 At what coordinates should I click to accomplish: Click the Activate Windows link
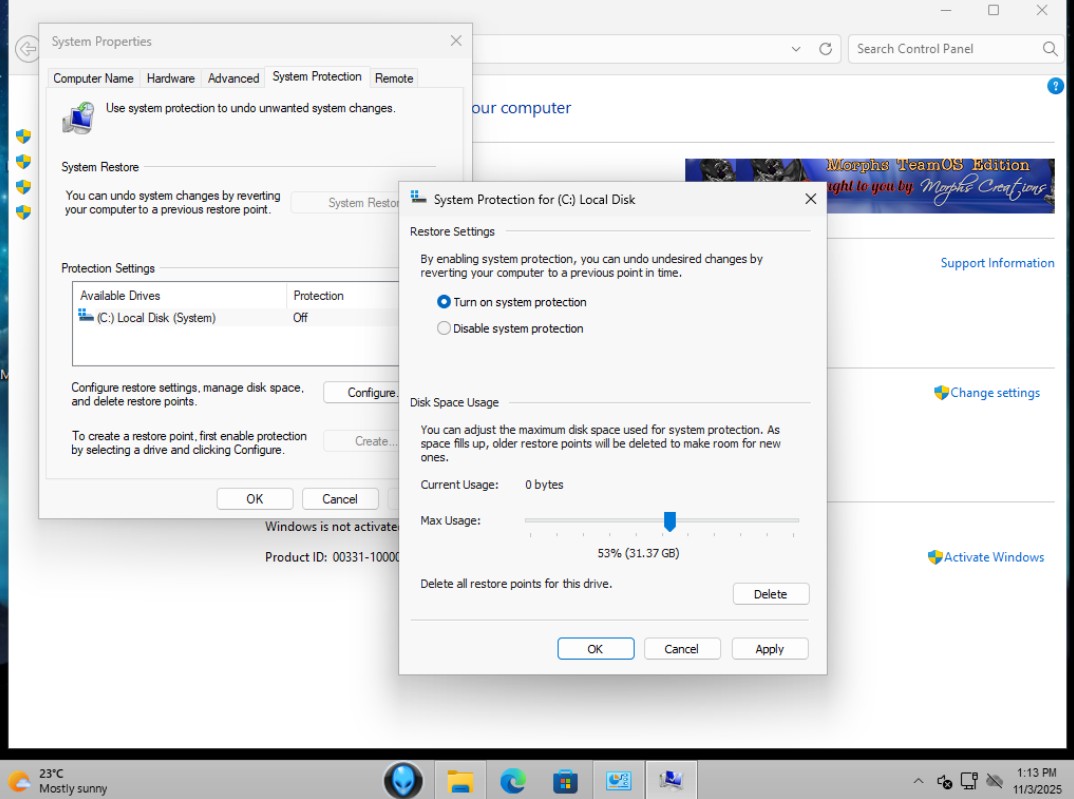994,557
